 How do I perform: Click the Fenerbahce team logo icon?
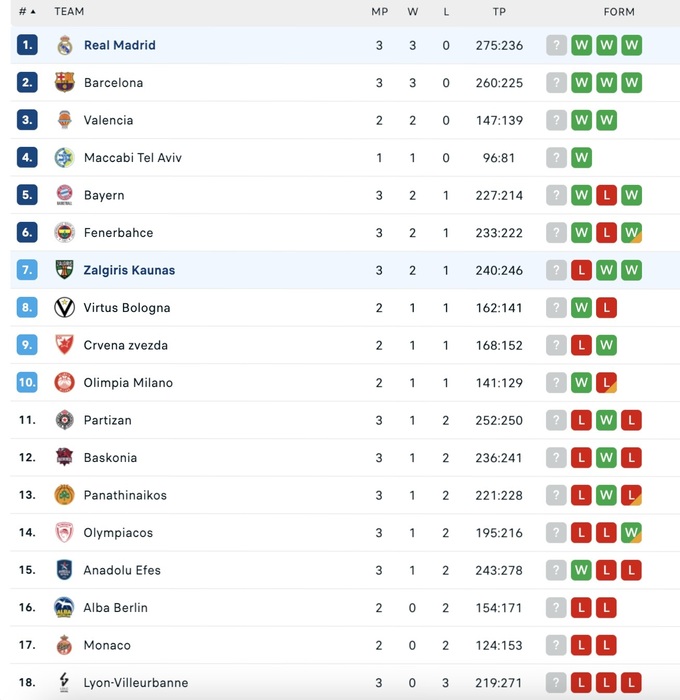click(65, 233)
